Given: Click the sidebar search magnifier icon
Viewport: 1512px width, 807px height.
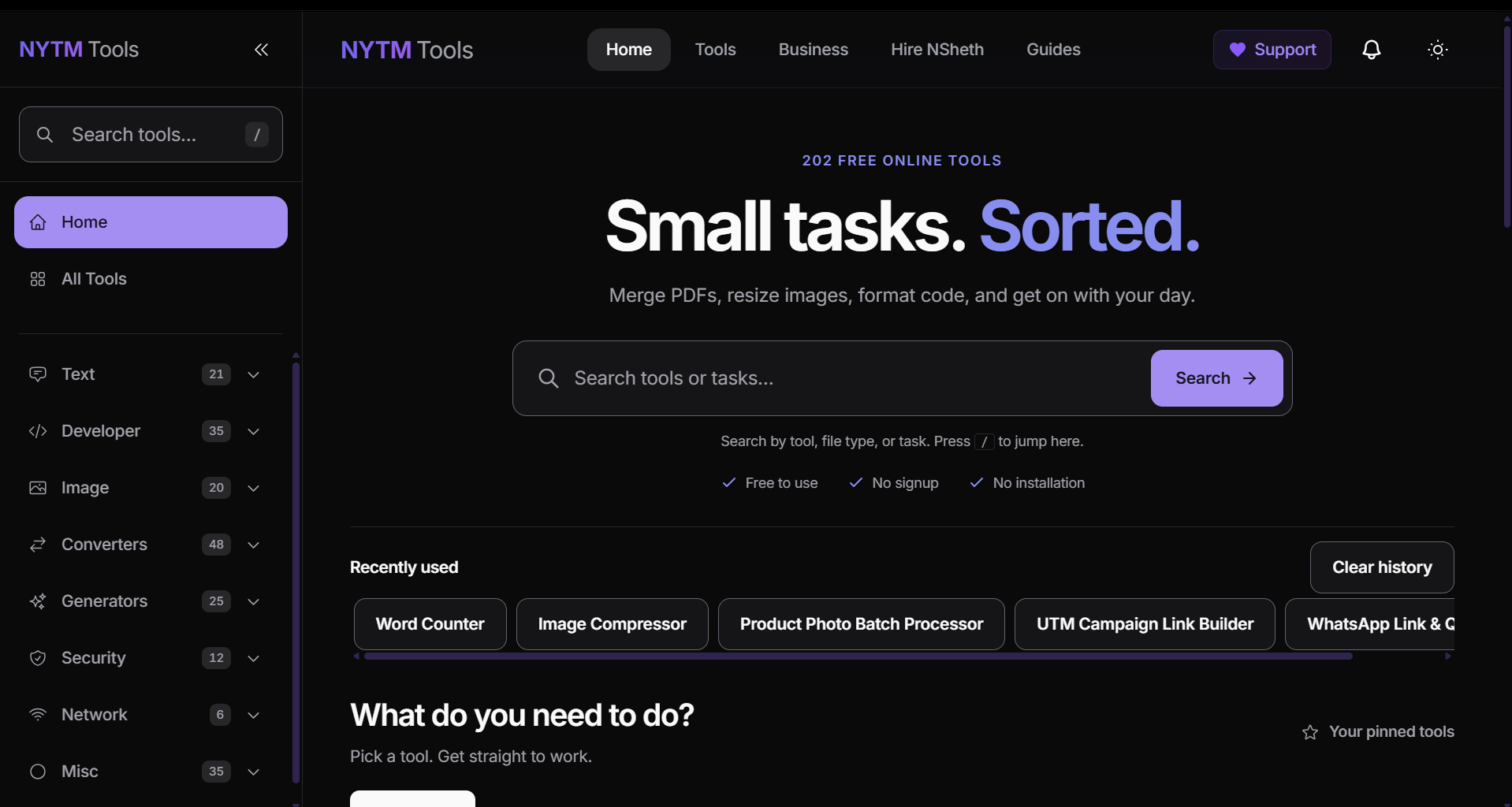Looking at the screenshot, I should pyautogui.click(x=45, y=135).
